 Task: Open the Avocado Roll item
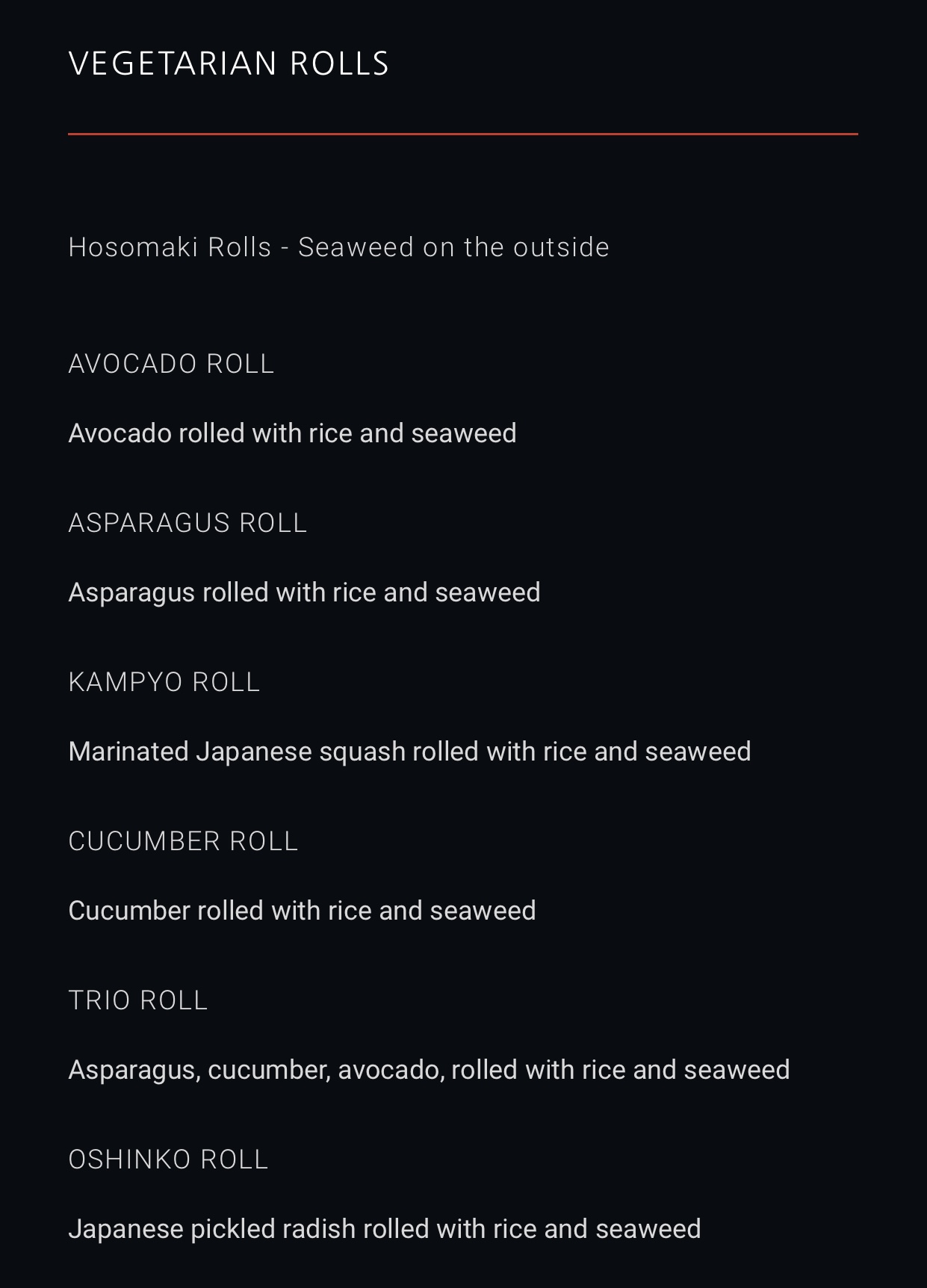[171, 364]
